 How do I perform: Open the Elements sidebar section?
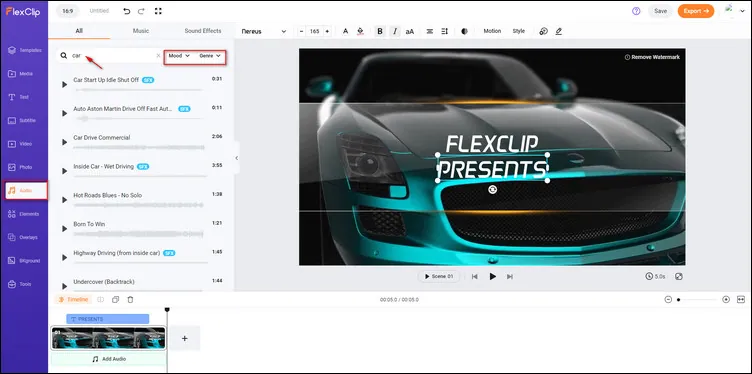24,214
